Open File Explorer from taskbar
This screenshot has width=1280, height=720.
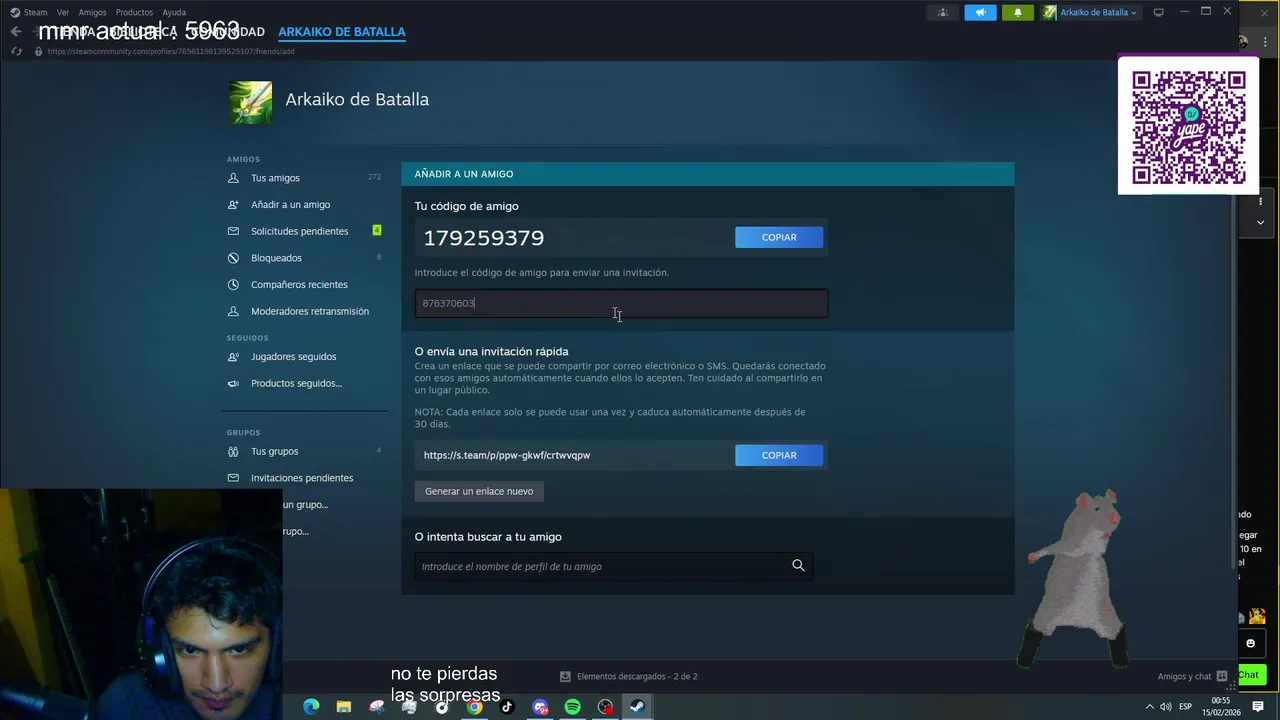tap(344, 707)
